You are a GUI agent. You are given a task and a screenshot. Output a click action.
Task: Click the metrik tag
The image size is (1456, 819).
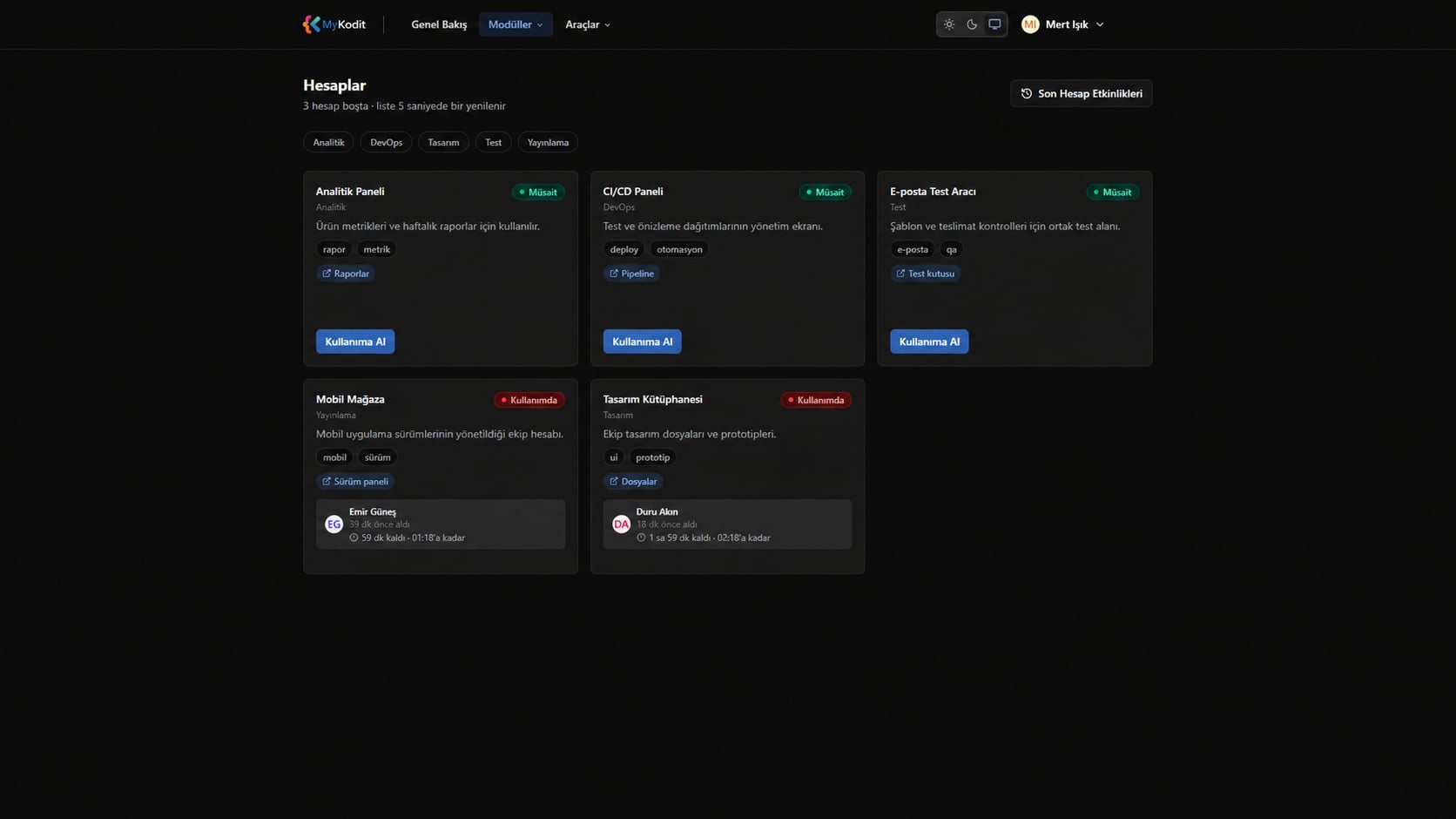(x=376, y=249)
